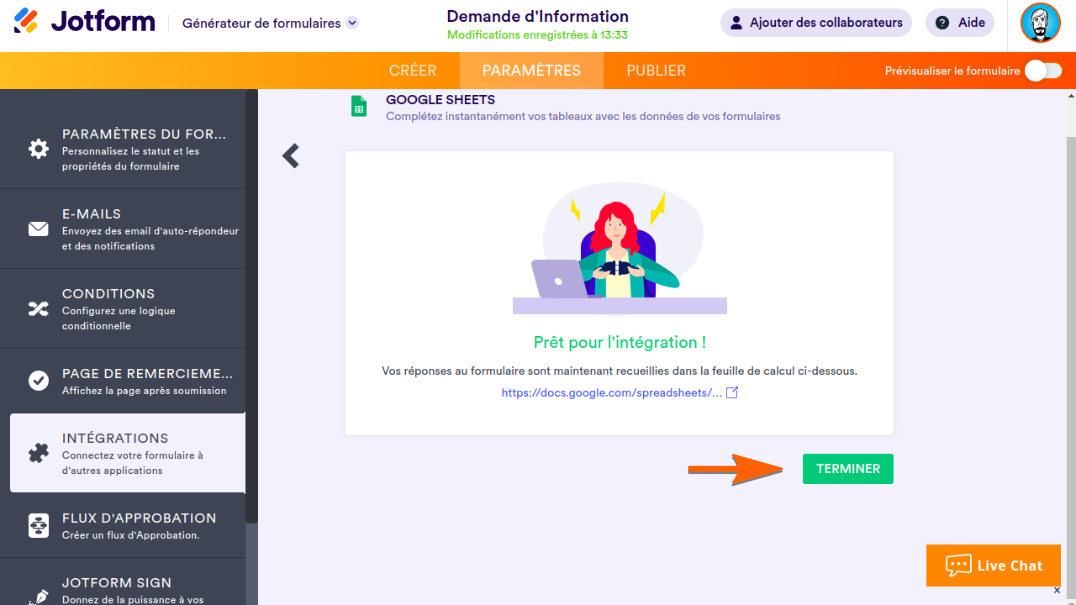
Task: Open Live Chat
Action: tap(993, 565)
